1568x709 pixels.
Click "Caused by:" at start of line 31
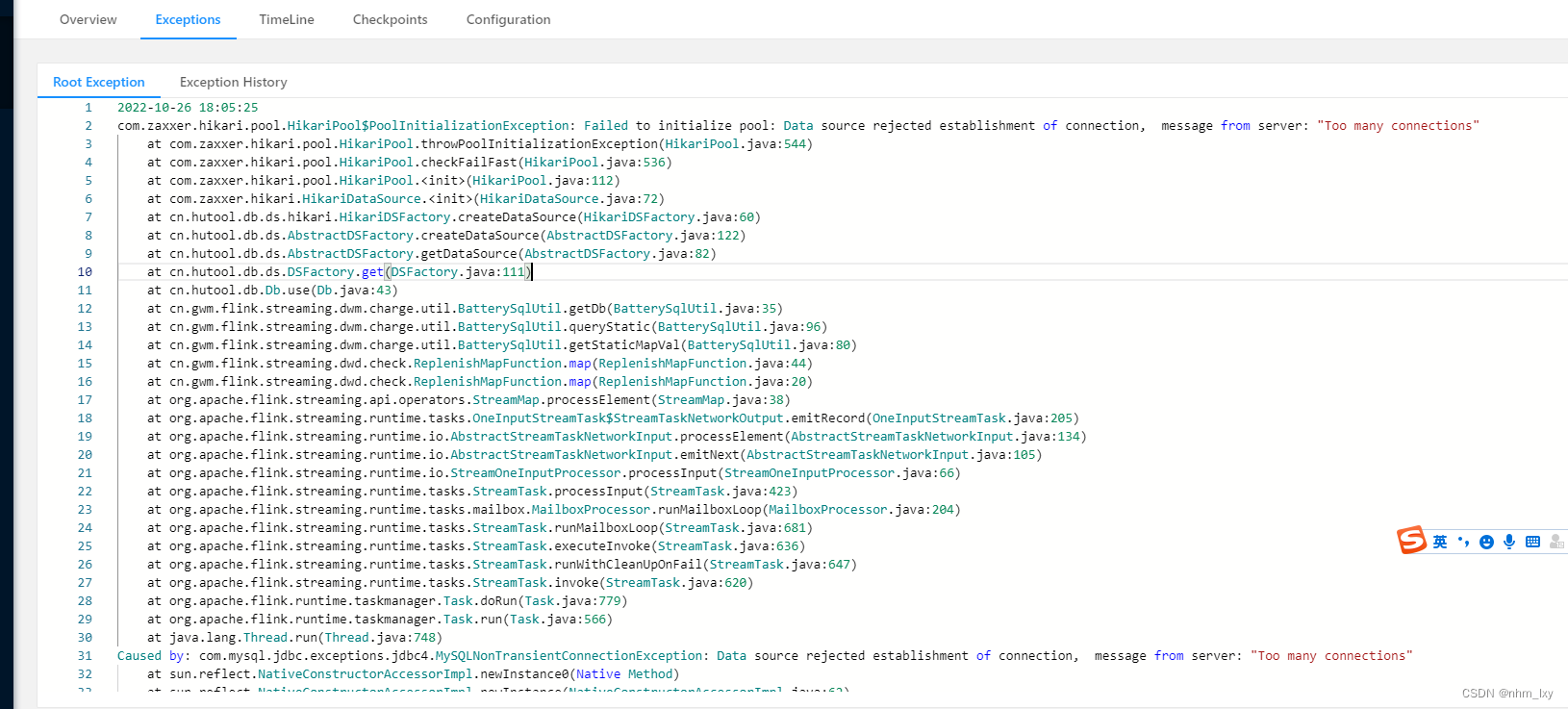point(154,656)
